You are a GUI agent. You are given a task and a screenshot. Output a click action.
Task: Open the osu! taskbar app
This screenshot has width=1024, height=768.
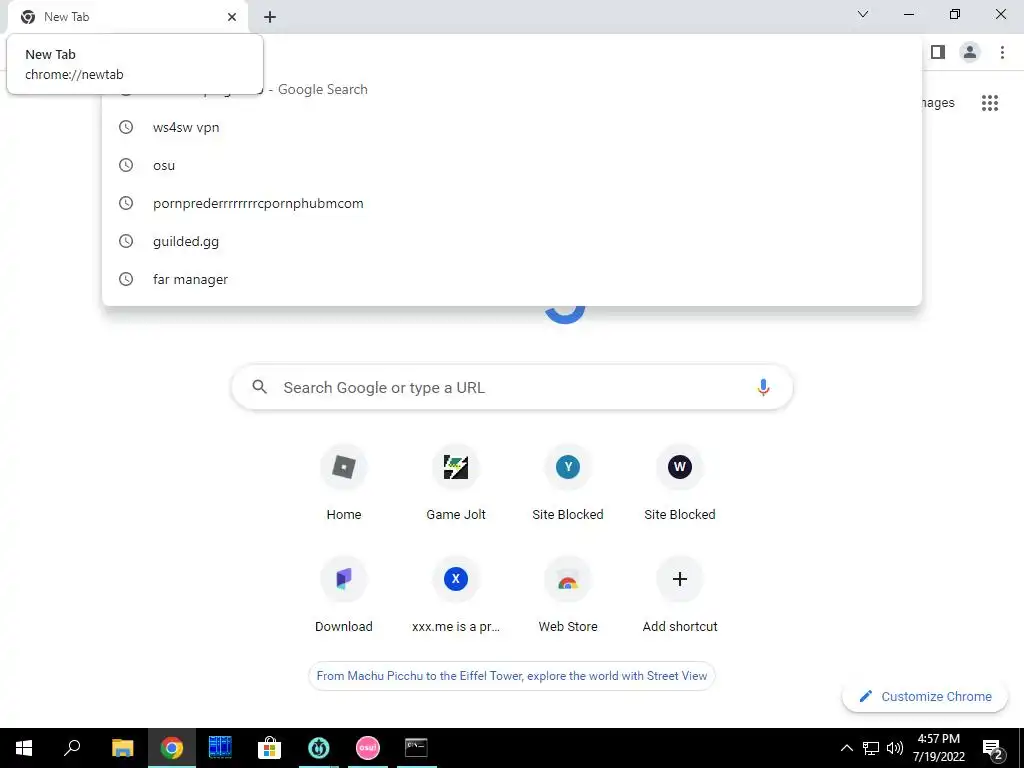(x=368, y=748)
